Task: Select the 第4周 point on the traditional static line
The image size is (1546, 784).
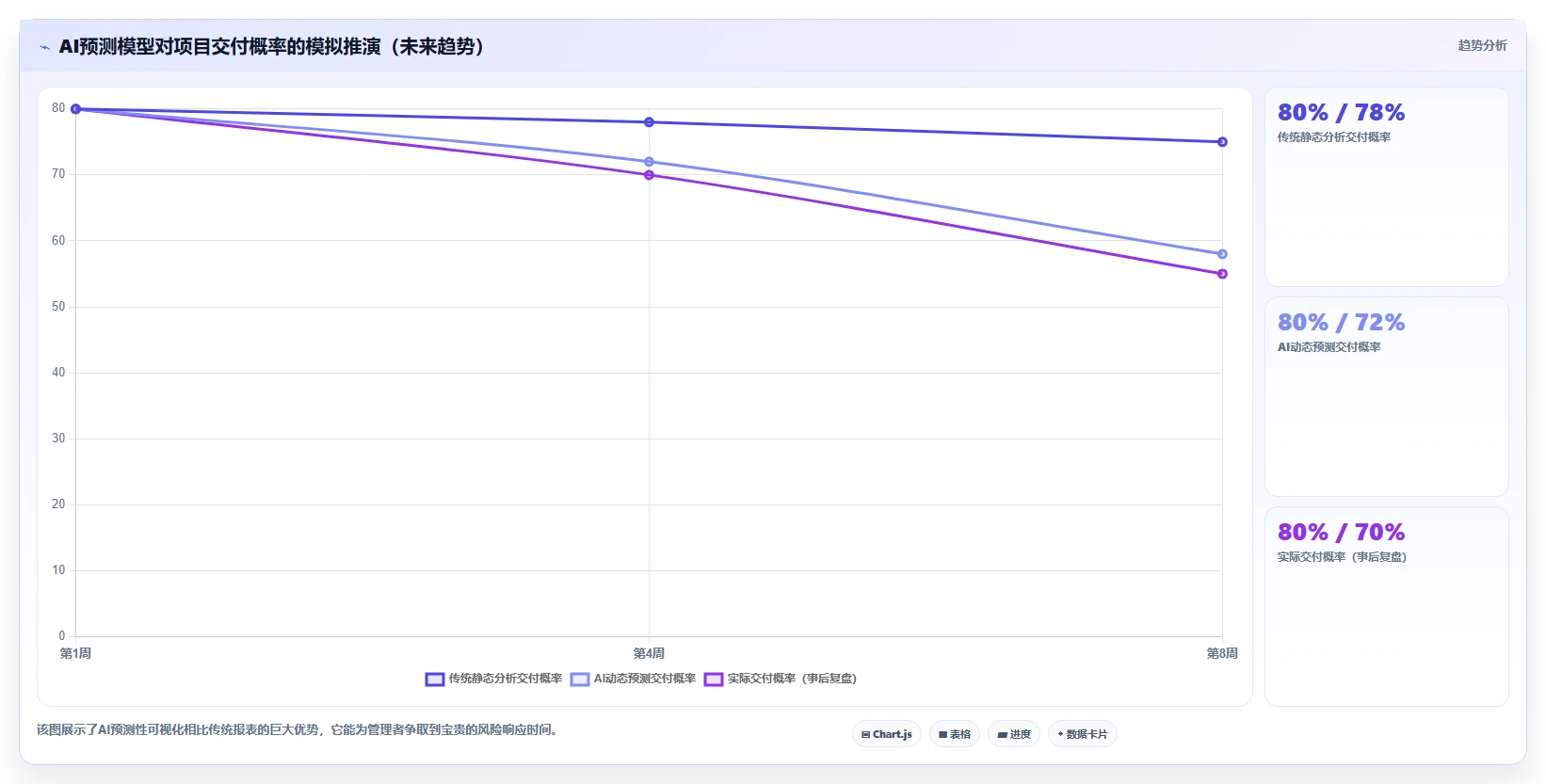Action: pos(649,122)
